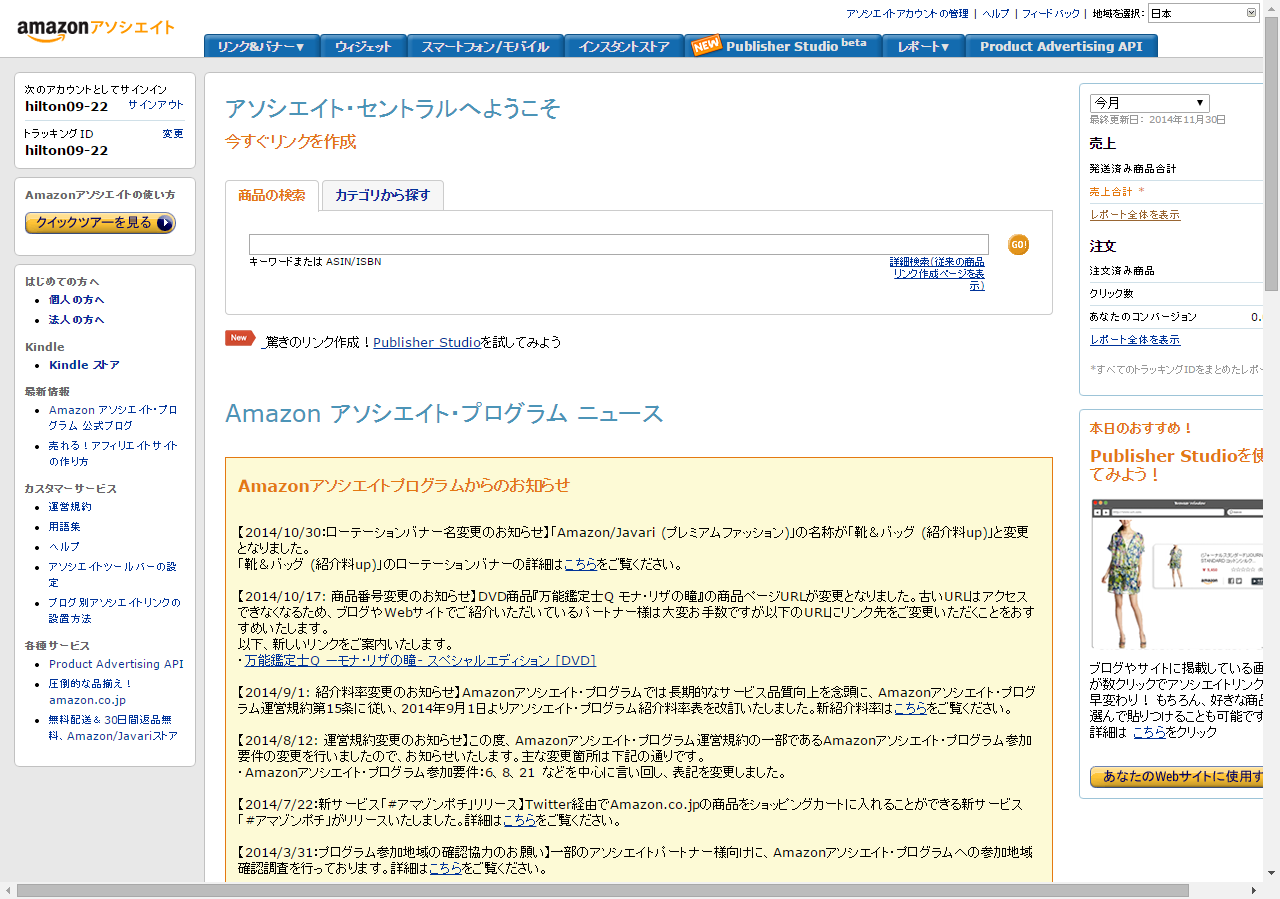Click Publisher Studio link below search box
1280x899 pixels.
427,343
